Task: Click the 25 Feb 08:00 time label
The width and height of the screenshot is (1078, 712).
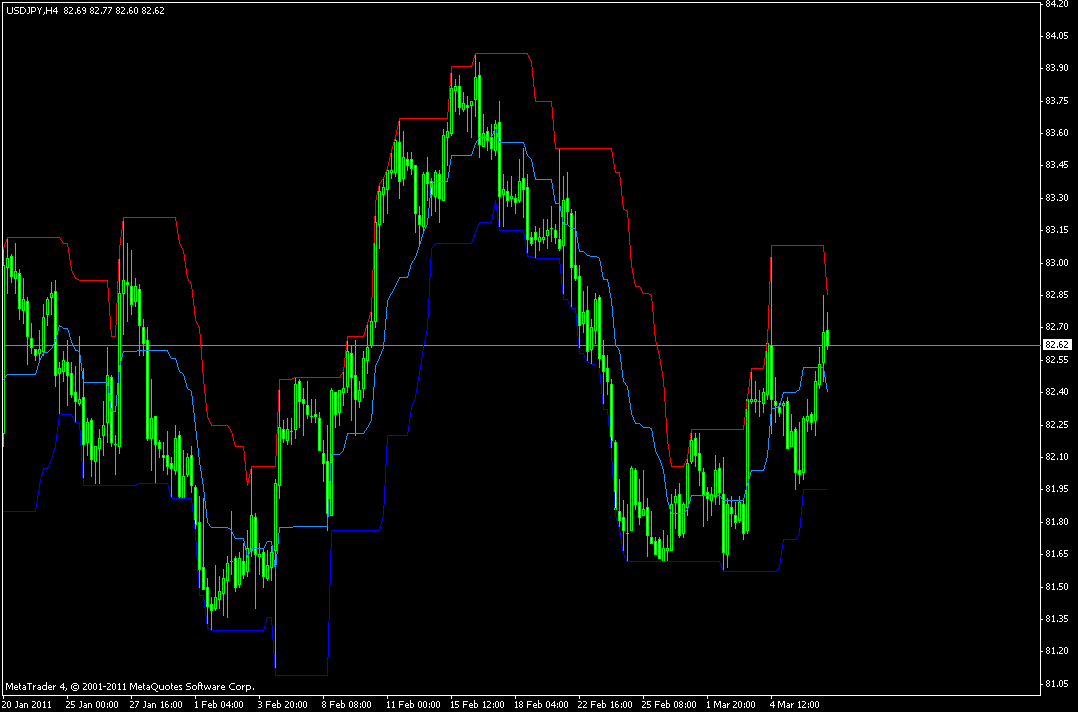Action: [x=670, y=705]
